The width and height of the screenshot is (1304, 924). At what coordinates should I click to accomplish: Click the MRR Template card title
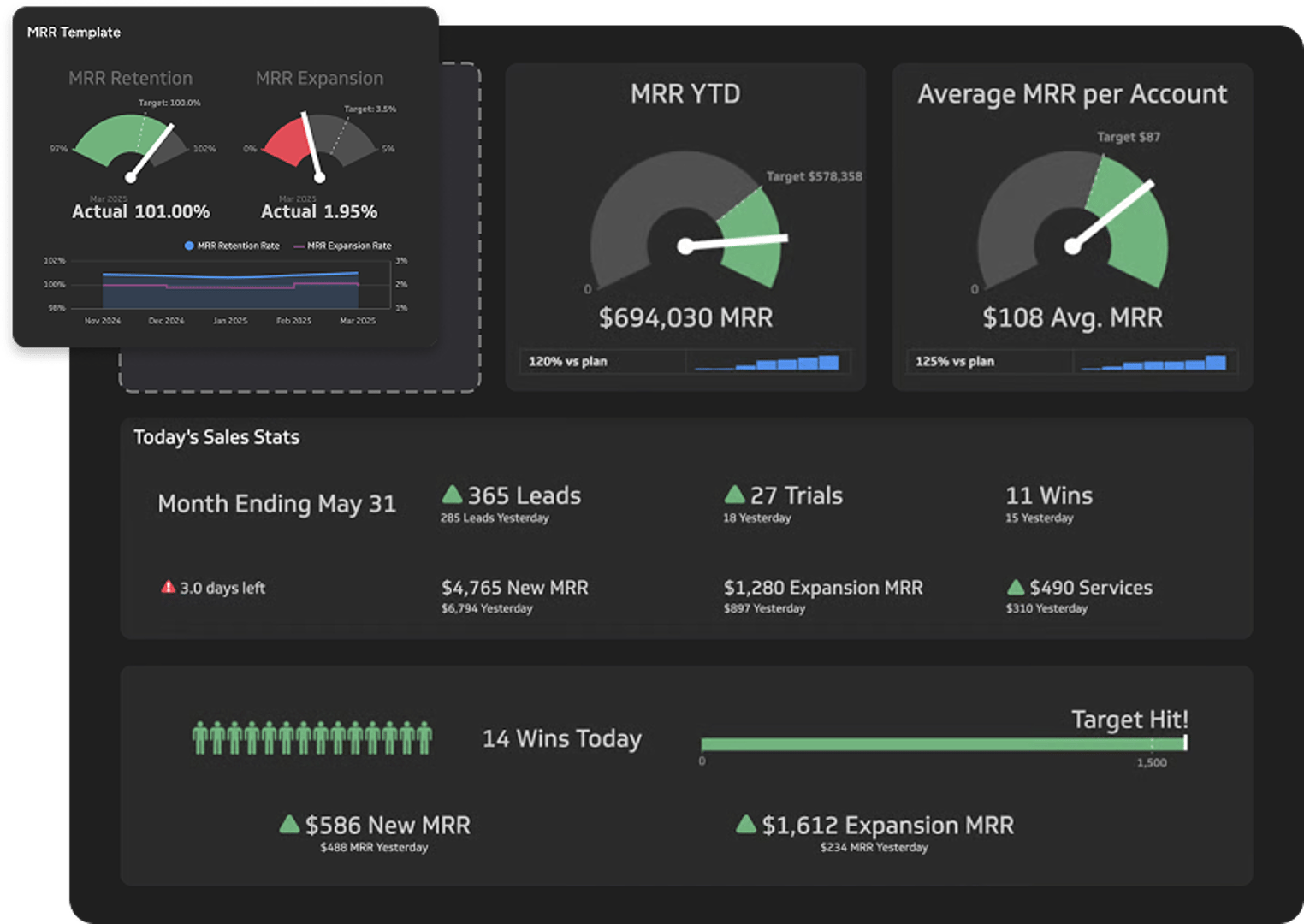74,33
